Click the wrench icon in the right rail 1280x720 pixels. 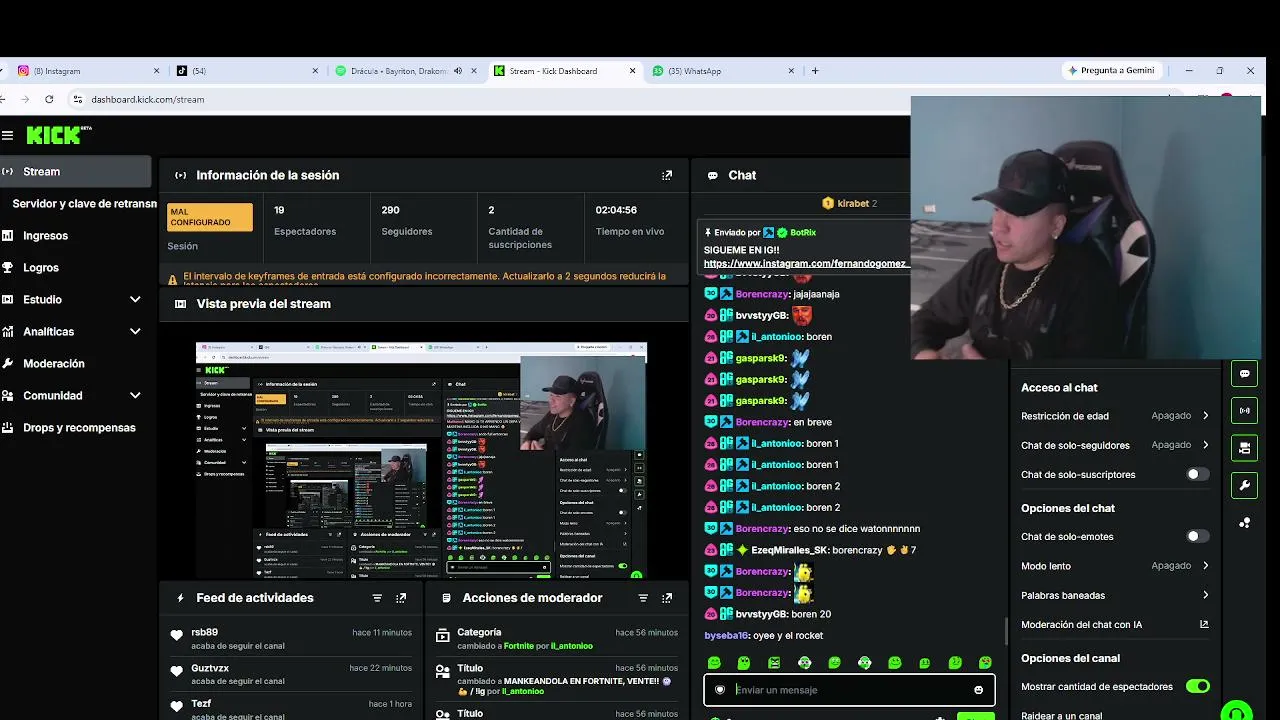(x=1244, y=486)
